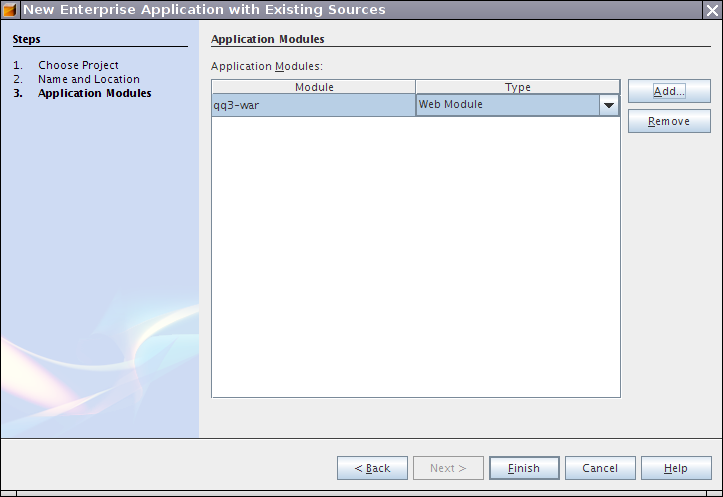Click the disabled Next button

[448, 468]
